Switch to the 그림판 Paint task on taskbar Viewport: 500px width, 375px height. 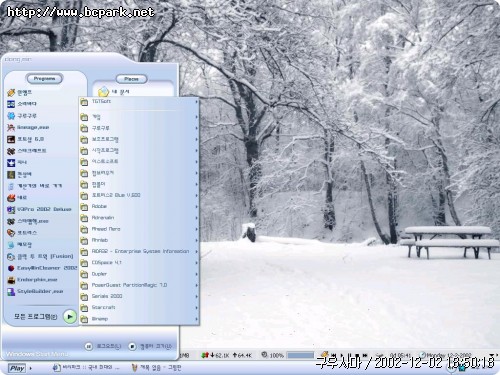pyautogui.click(x=156, y=368)
